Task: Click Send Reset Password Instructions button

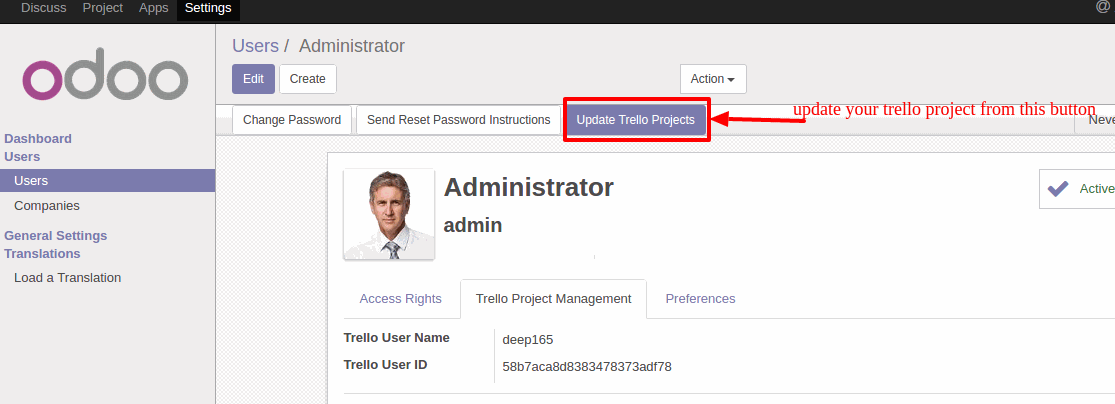Action: coord(459,120)
